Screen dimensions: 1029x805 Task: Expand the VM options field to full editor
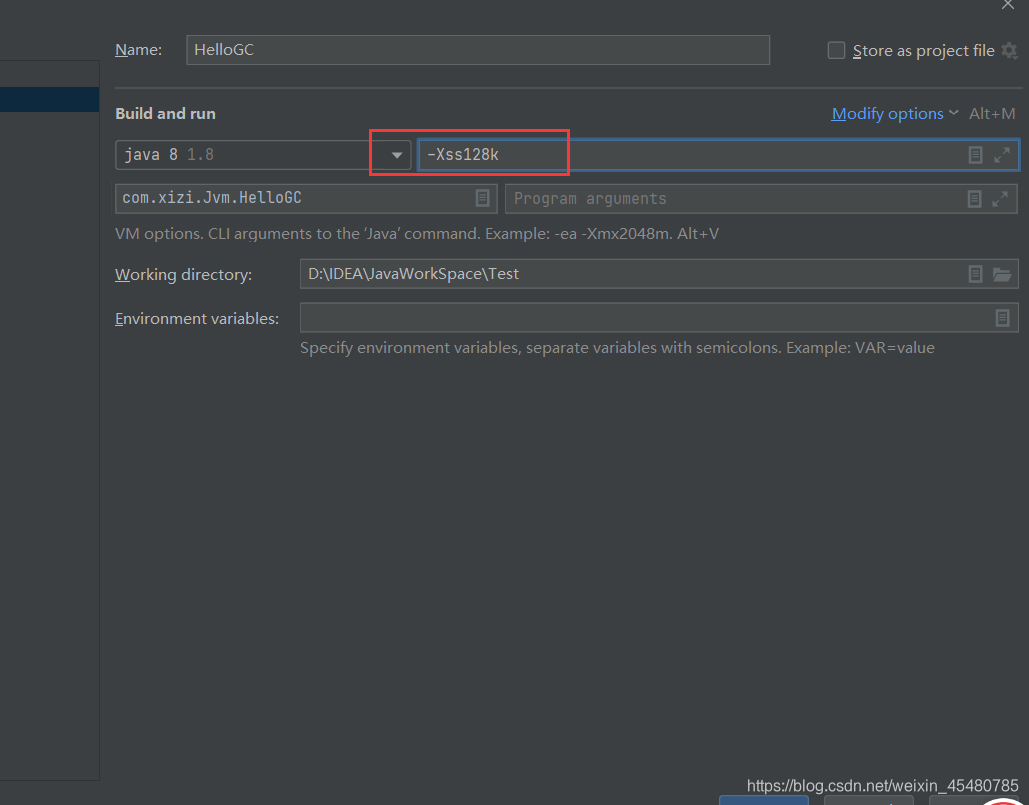tap(1001, 155)
